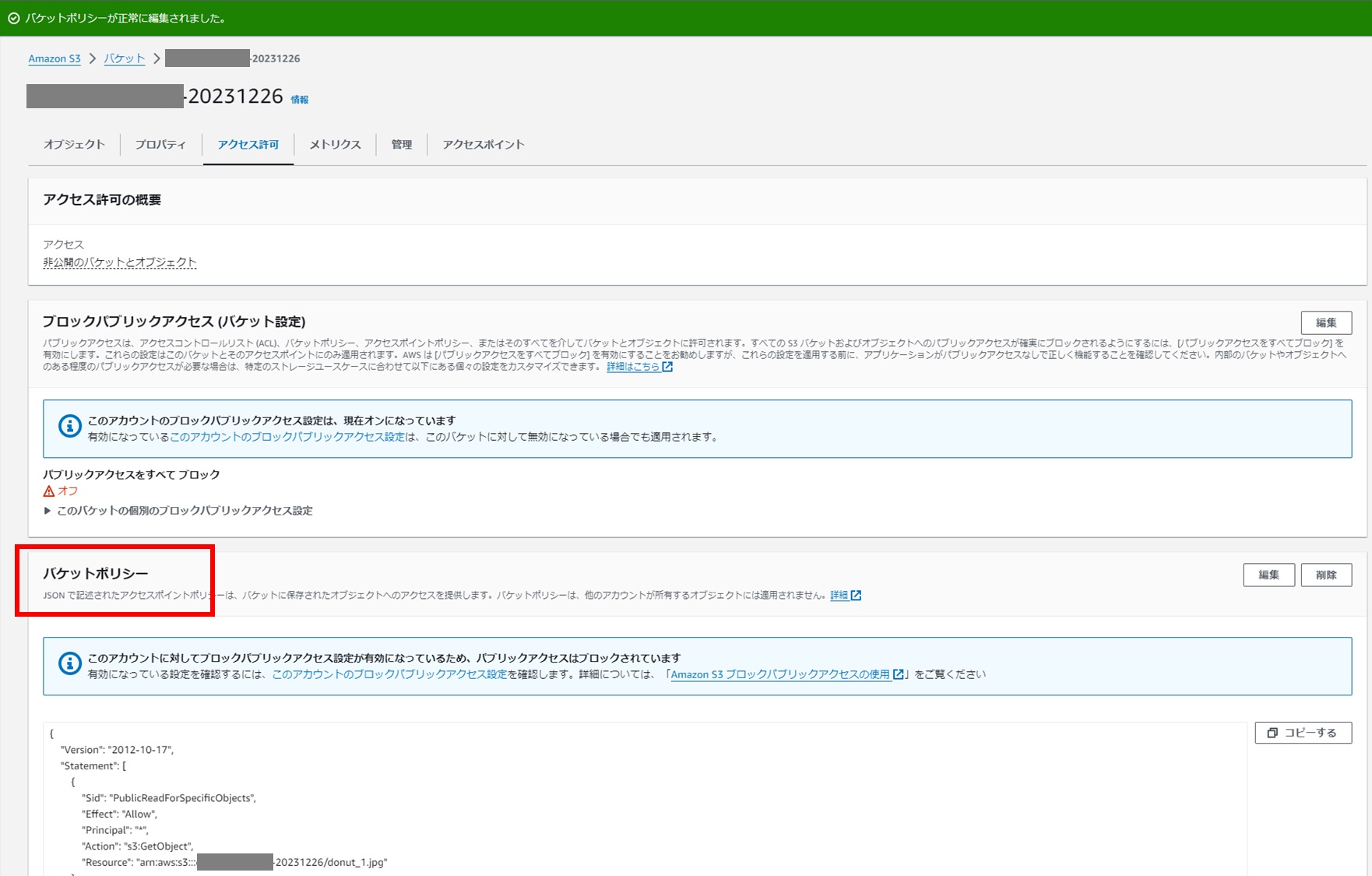Click the external link icon beside Amazon S3 ブロックパブリックアクセスの使用
The height and width of the screenshot is (876, 1372).
pos(899,674)
